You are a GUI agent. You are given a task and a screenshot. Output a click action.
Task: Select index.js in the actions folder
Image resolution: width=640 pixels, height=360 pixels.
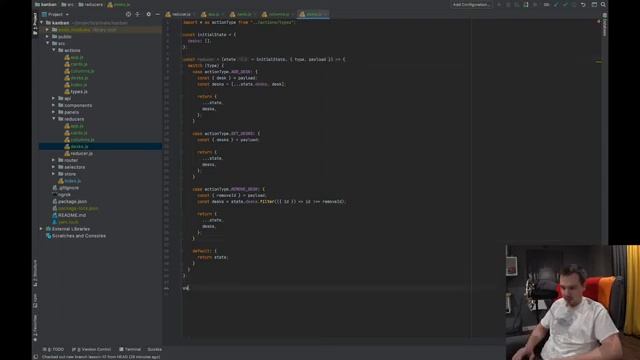click(x=76, y=85)
